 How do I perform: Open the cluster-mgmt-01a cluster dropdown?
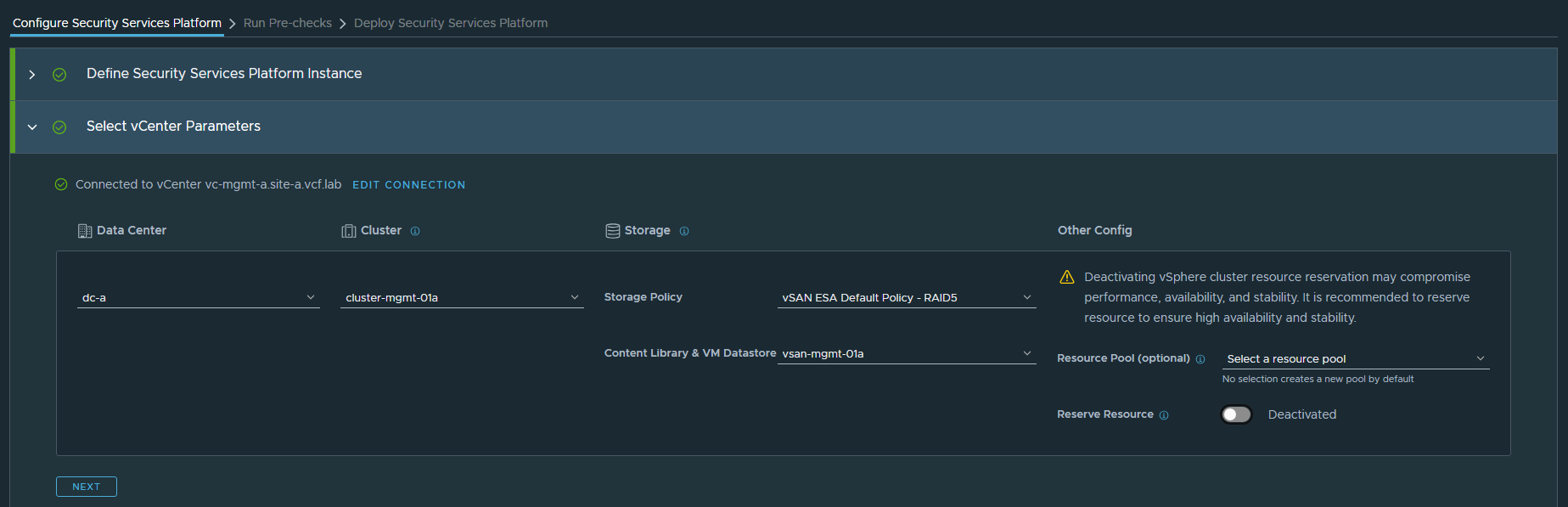(x=462, y=298)
